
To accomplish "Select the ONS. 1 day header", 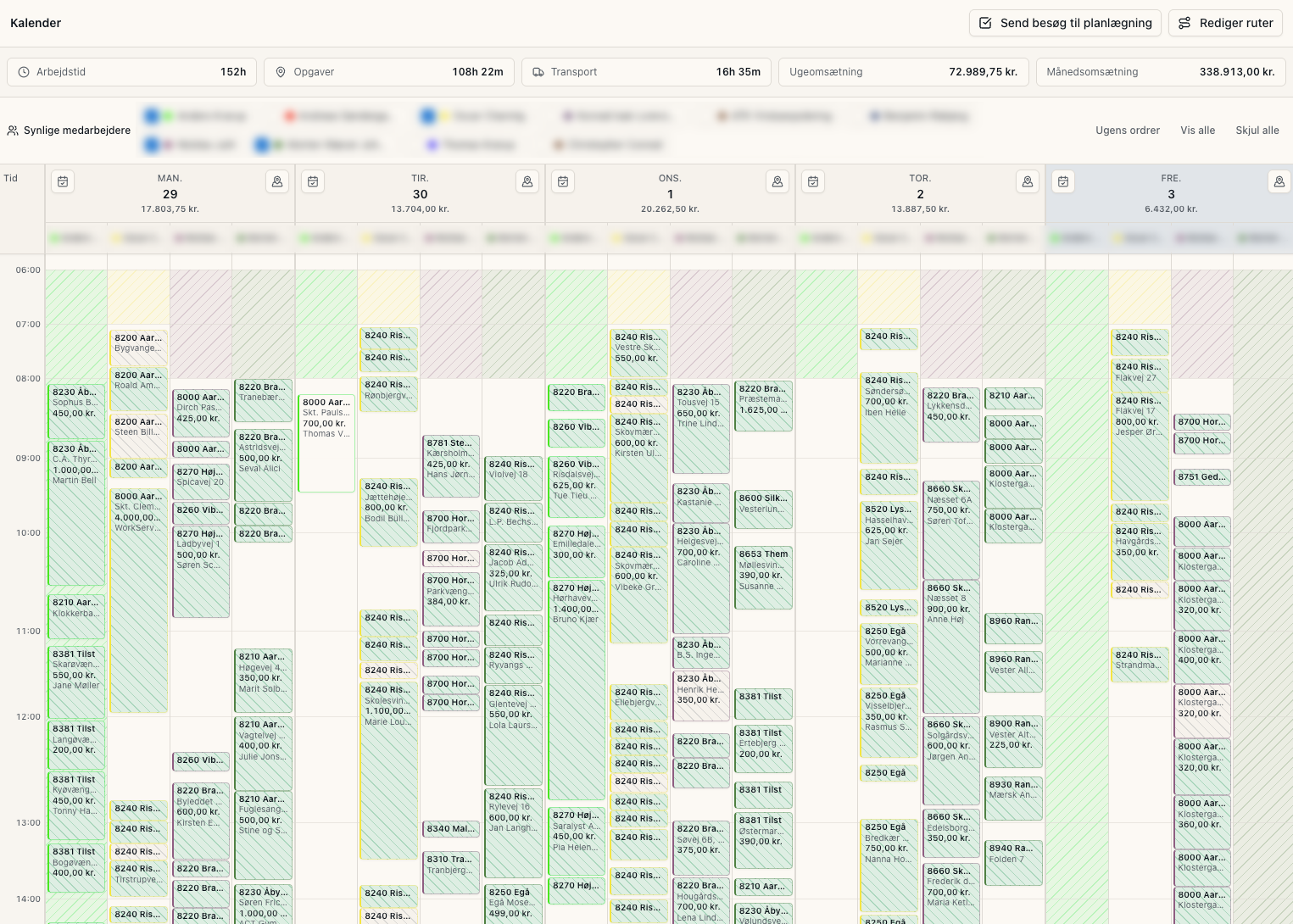I will click(x=670, y=193).
